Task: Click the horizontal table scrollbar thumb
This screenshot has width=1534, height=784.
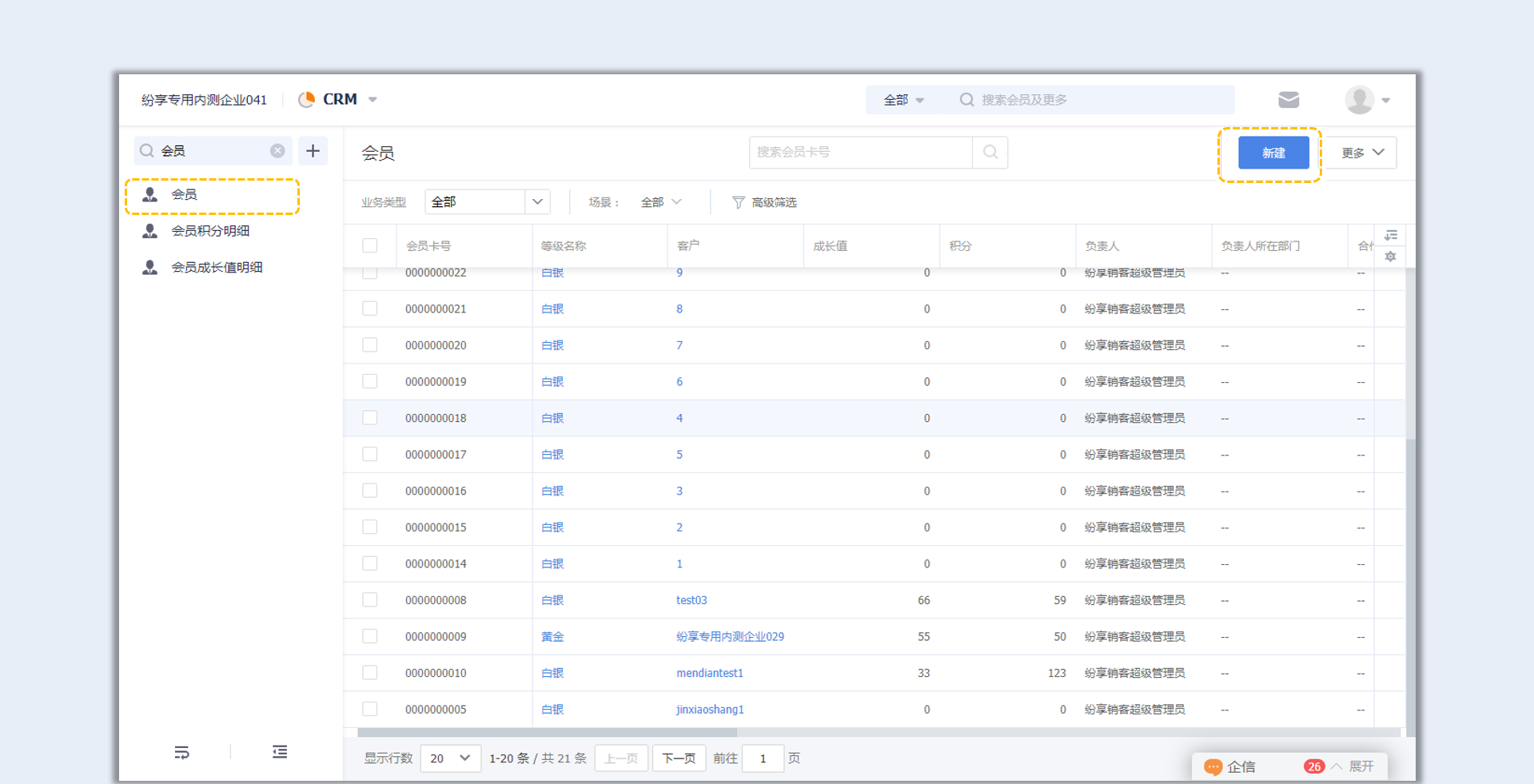Action: coord(547,732)
